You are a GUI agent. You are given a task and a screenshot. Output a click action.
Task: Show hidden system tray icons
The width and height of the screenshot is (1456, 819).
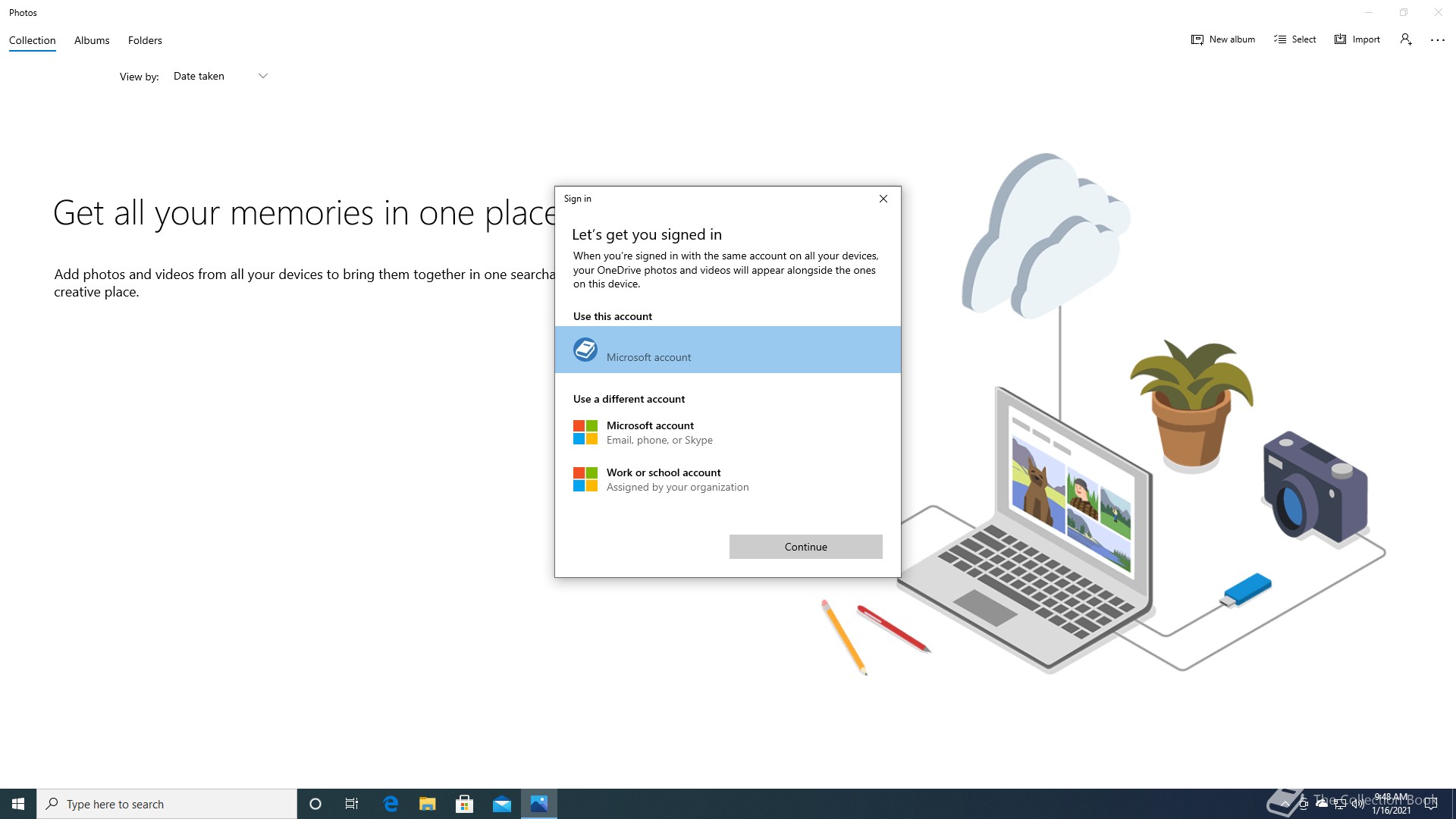coord(1285,804)
